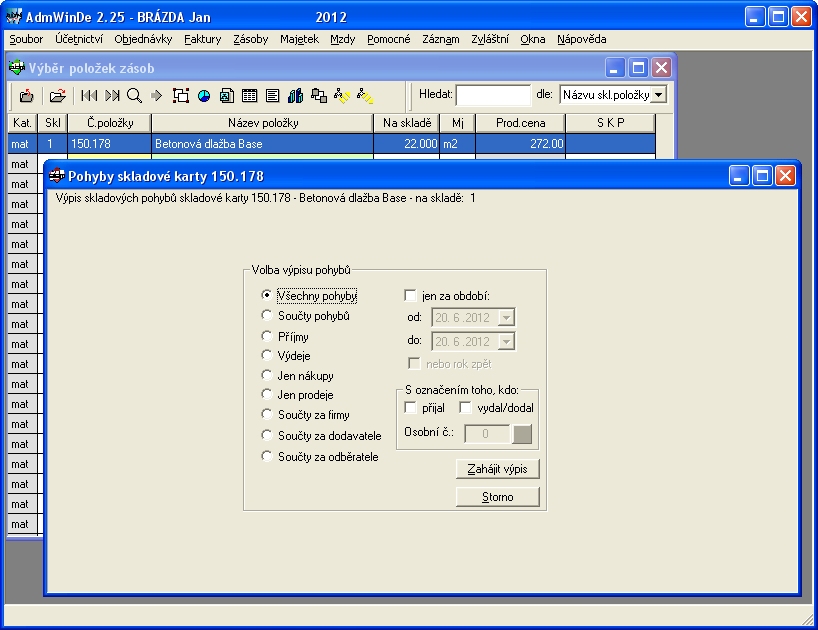Click the Název položky column header
Image resolution: width=818 pixels, height=630 pixels.
[262, 123]
